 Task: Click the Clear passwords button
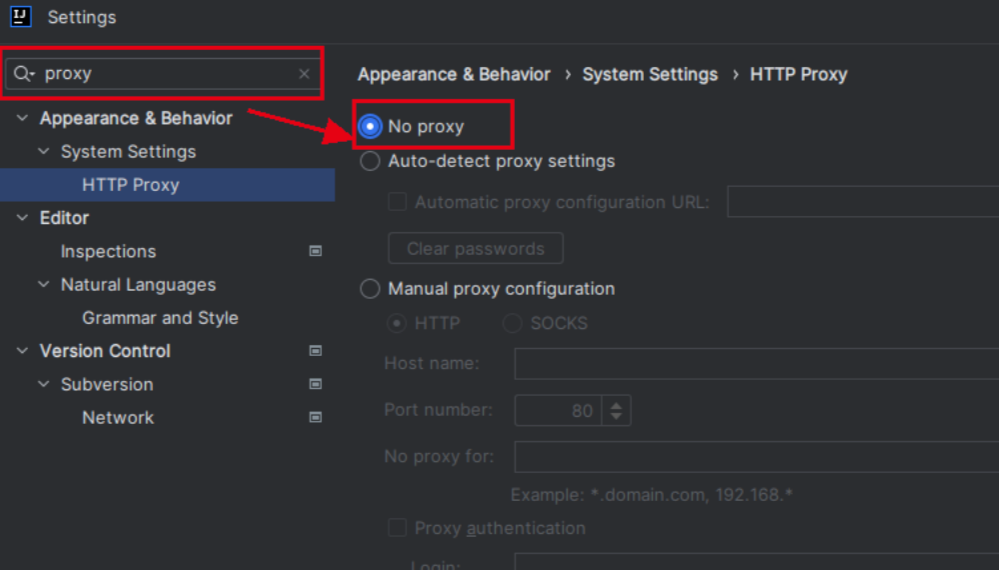point(475,248)
